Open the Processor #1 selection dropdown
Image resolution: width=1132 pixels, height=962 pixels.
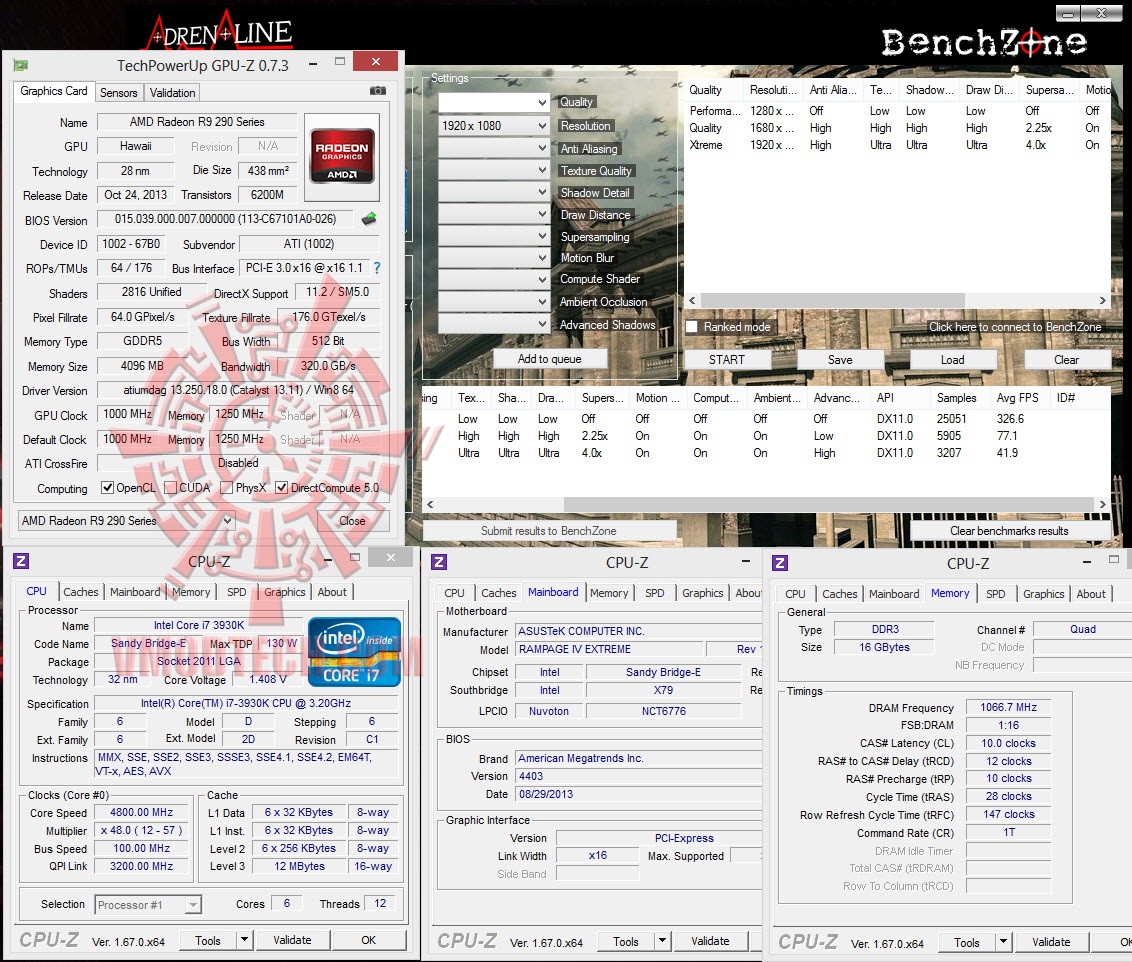[x=148, y=904]
